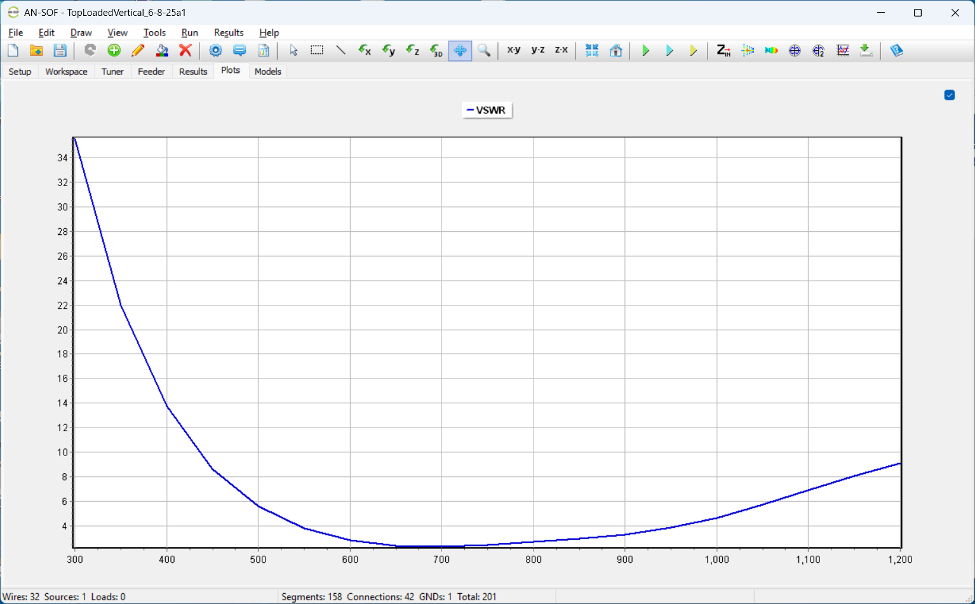The height and width of the screenshot is (604, 977).
Task: Click the rotate around Y icon
Action: point(389,50)
